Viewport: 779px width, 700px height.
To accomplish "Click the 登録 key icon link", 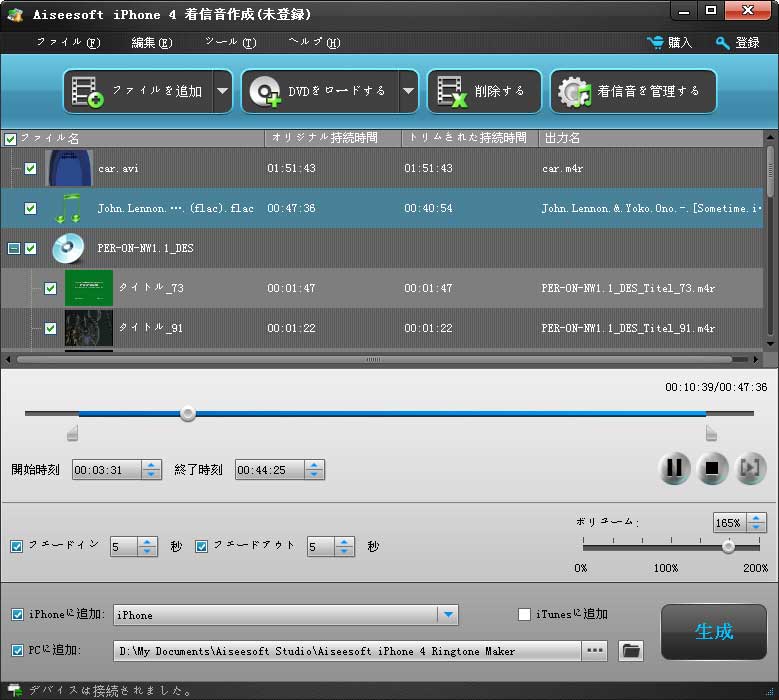I will coord(723,43).
